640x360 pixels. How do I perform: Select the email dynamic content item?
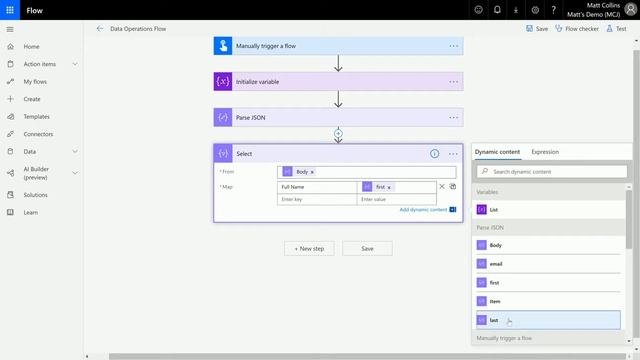point(549,264)
